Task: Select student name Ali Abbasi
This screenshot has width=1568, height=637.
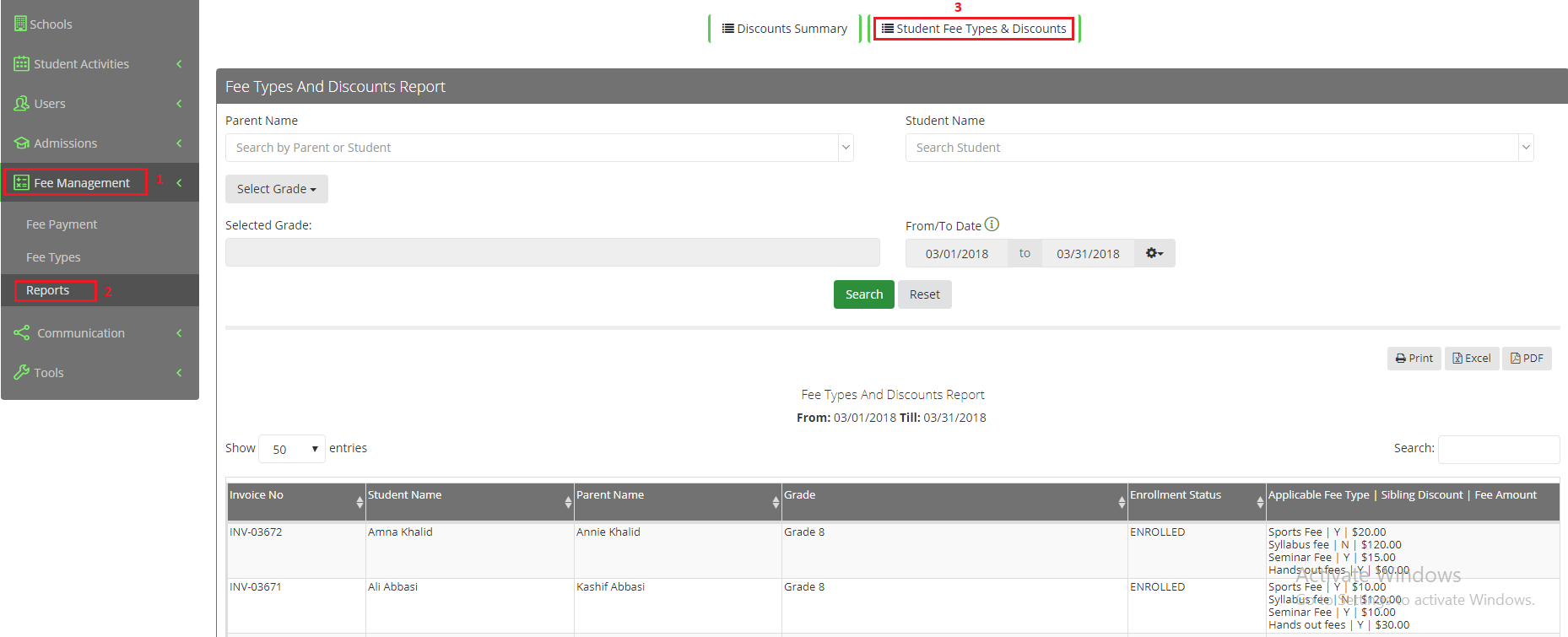Action: tap(392, 586)
